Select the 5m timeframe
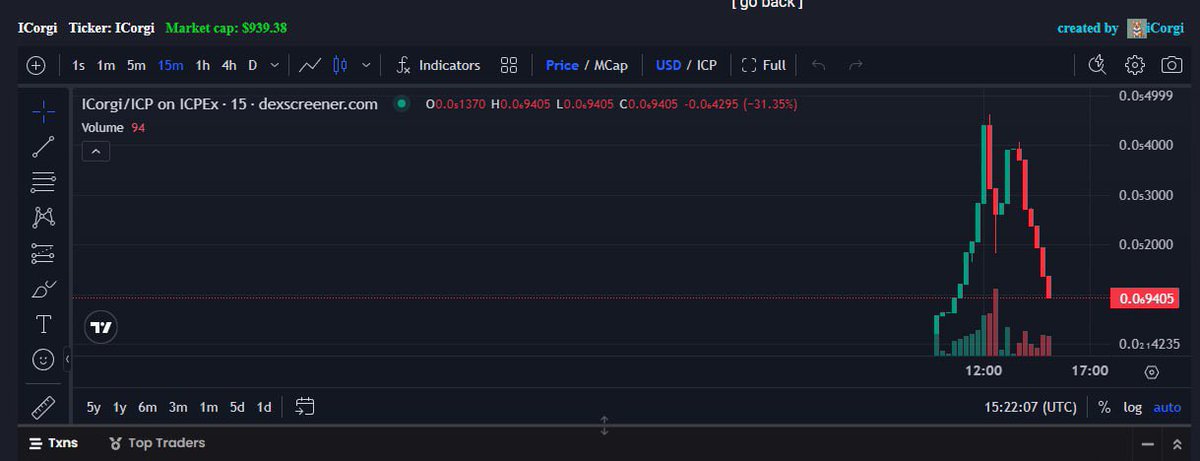 136,65
